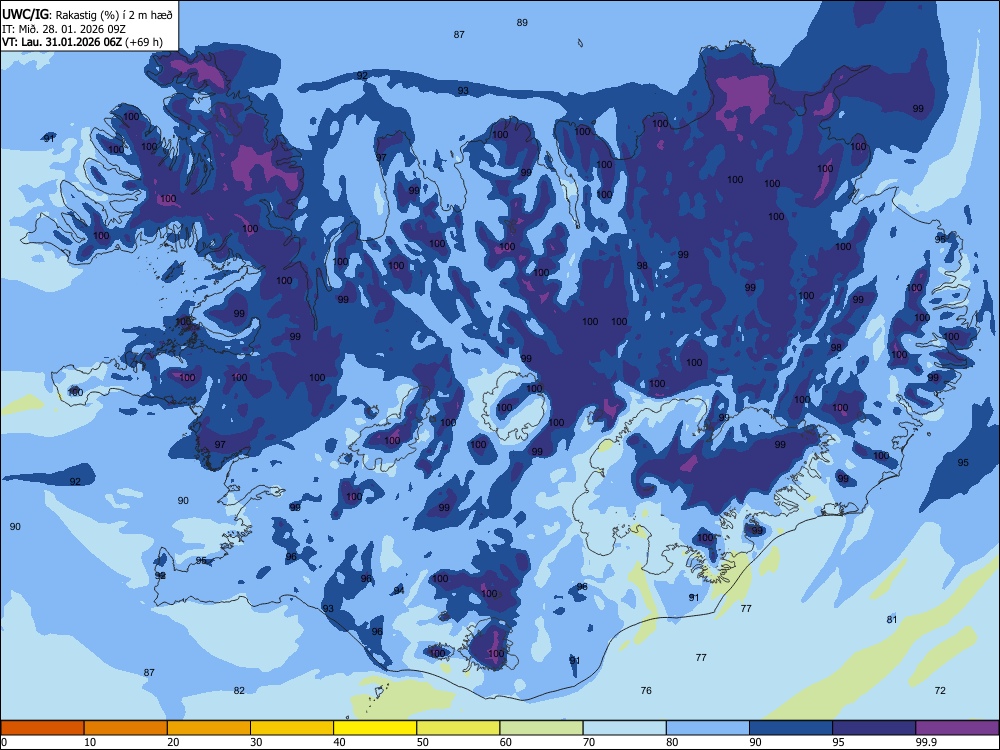Viewport: 1000px width, 750px height.
Task: Click the '72' humidity value in southeast ocean
Action: [x=940, y=690]
